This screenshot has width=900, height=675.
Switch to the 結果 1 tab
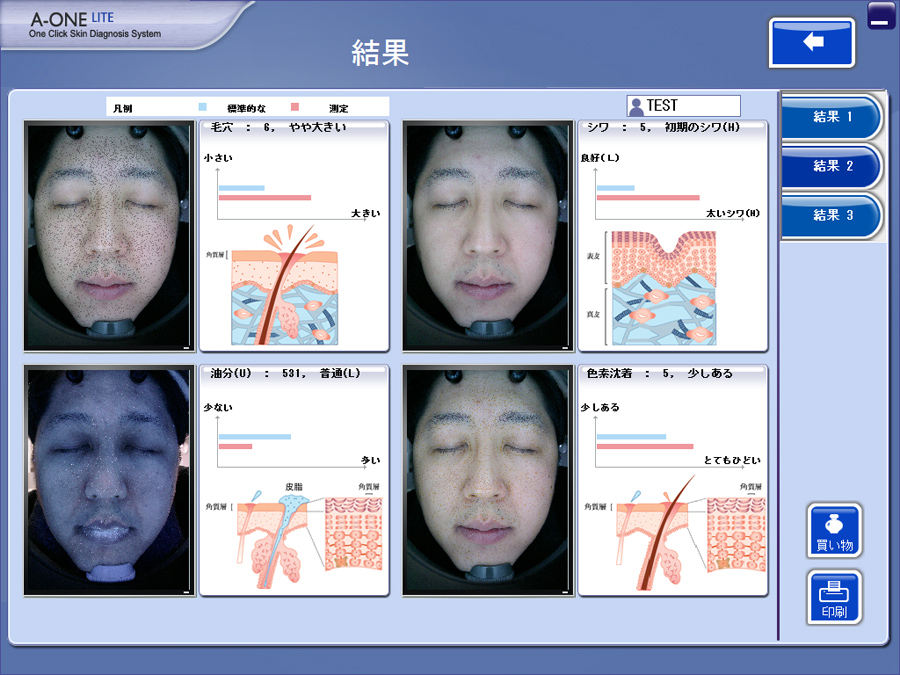pyautogui.click(x=832, y=117)
